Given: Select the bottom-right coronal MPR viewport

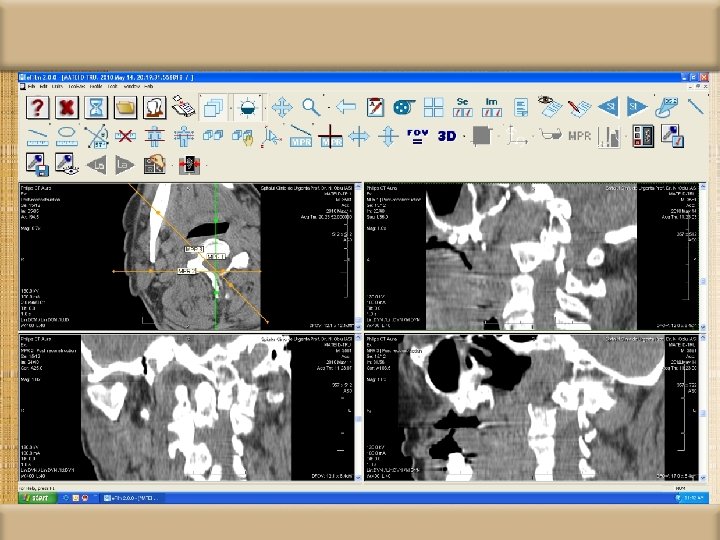Looking at the screenshot, I should 531,408.
